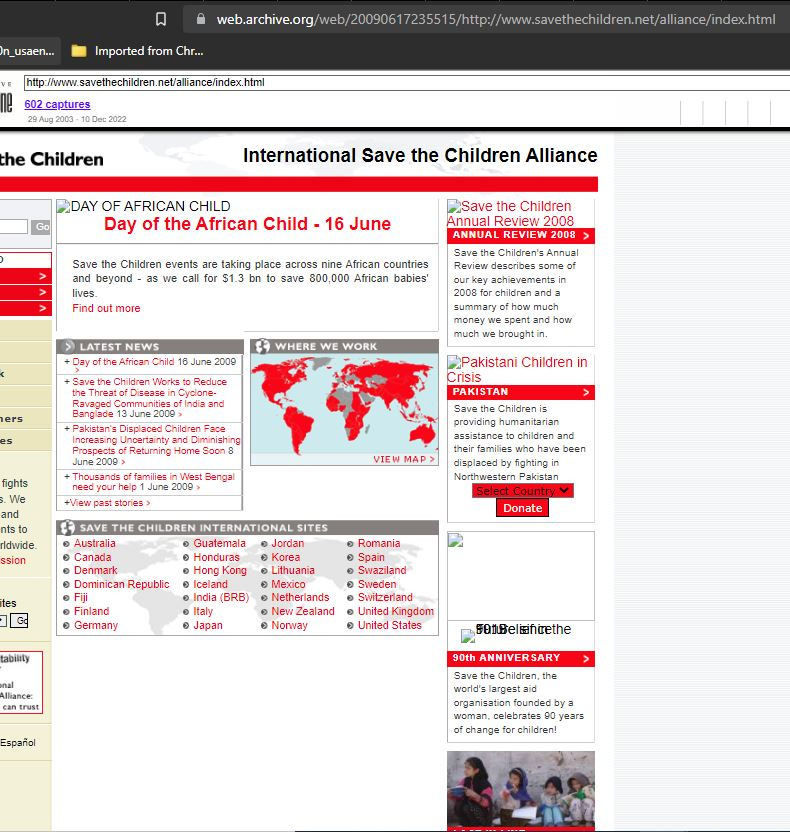The width and height of the screenshot is (790, 832).
Task: Open the Denmark site link
Action: click(96, 570)
